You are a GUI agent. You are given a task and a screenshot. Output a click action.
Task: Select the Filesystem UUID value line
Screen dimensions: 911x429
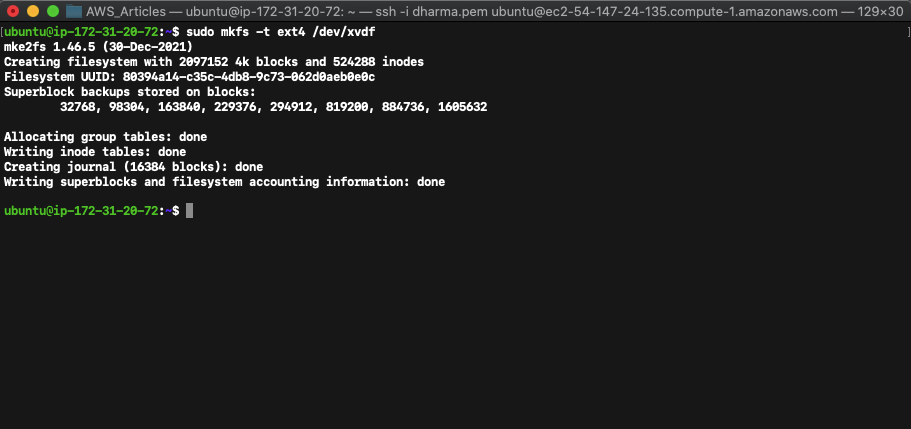pos(189,77)
